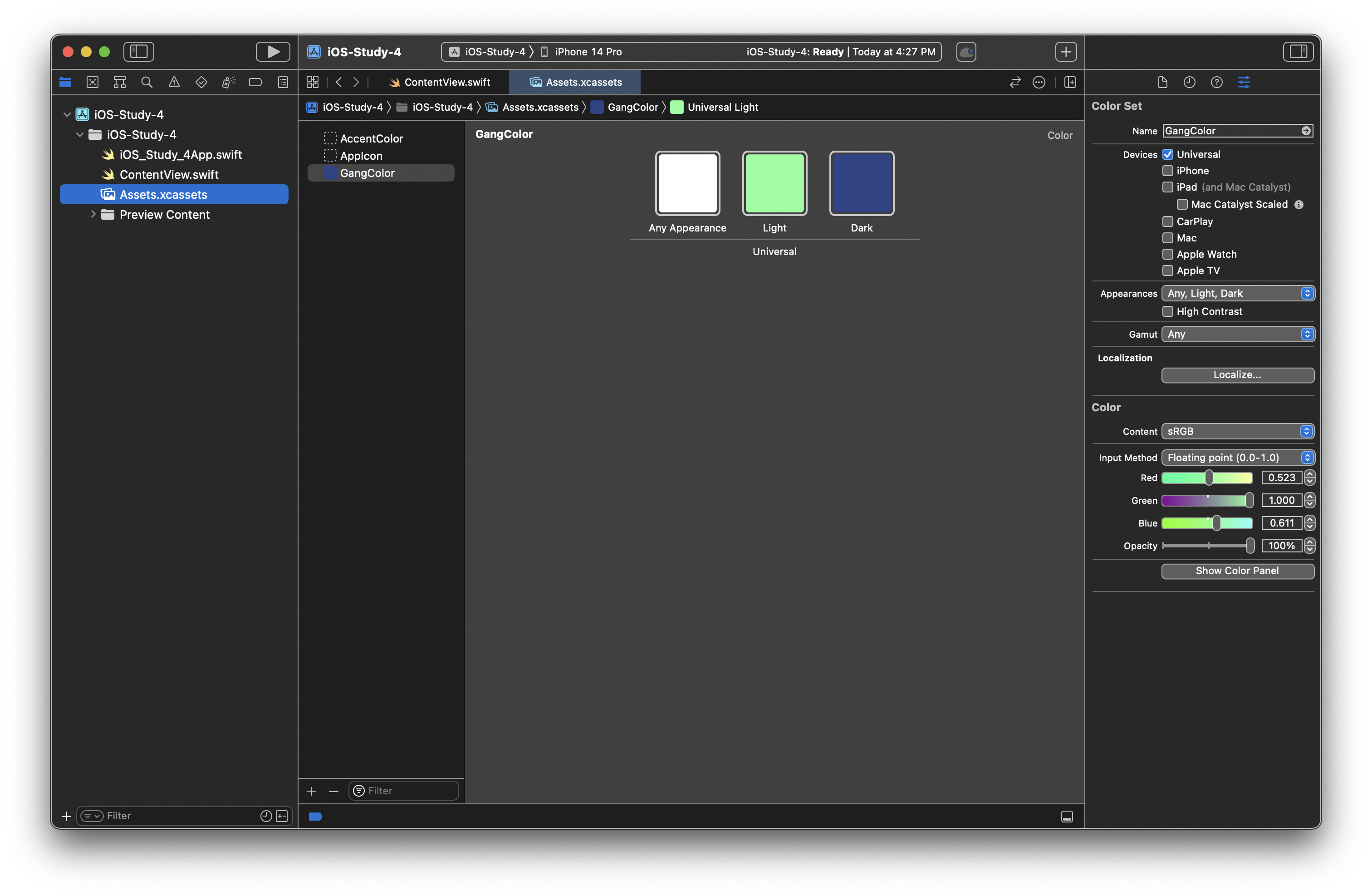Viewport: 1372px width, 896px height.
Task: Open the Source Control navigator
Action: [92, 83]
